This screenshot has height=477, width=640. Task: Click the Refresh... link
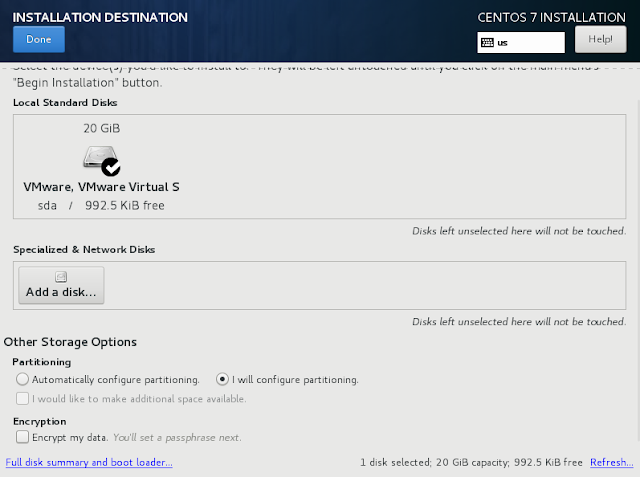pyautogui.click(x=611, y=462)
